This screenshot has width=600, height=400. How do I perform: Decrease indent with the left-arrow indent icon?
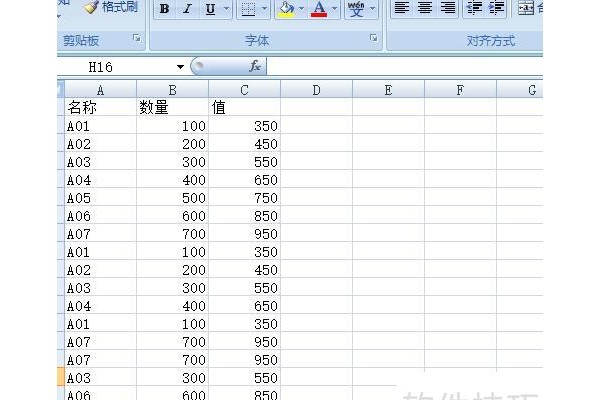[x=474, y=8]
